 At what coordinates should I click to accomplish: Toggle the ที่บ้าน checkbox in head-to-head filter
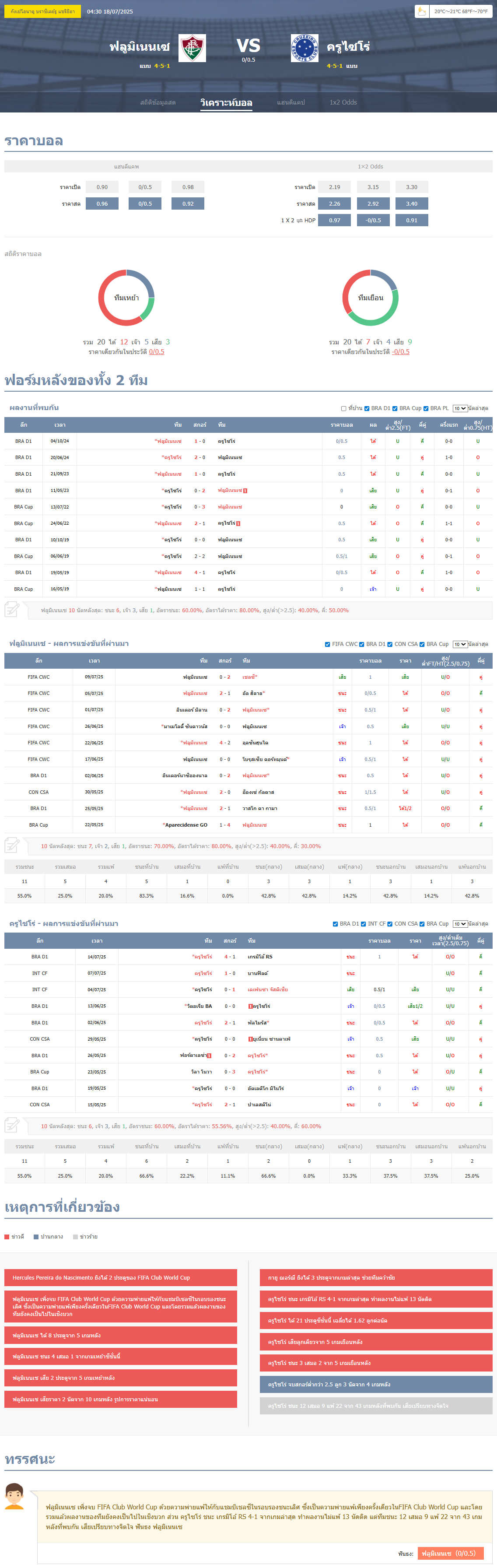(x=344, y=408)
